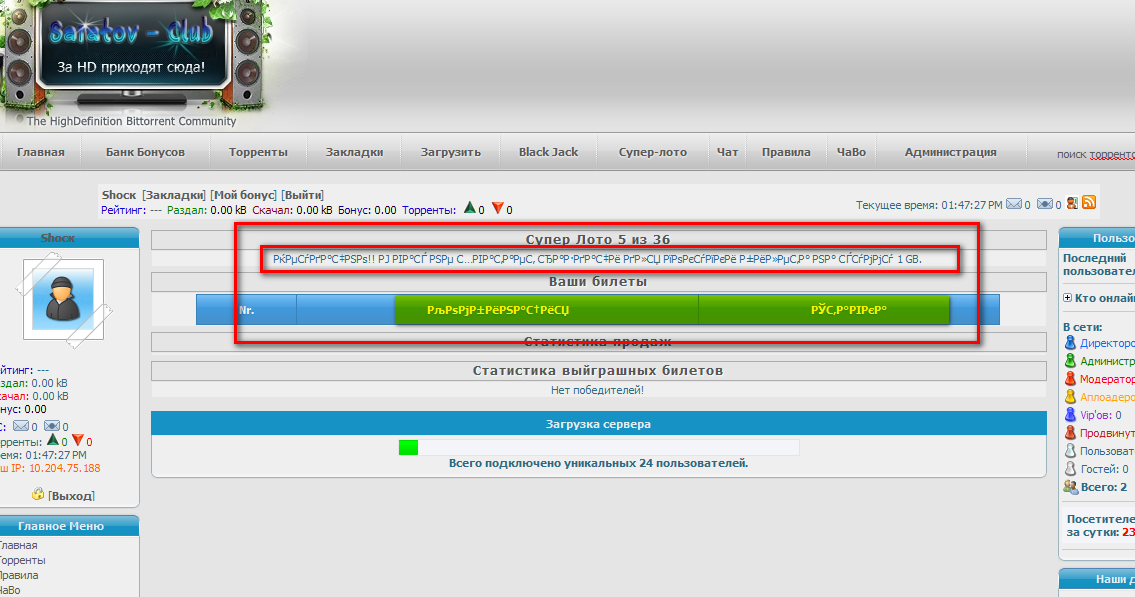Click the green up arrow in left panel

pos(53,440)
